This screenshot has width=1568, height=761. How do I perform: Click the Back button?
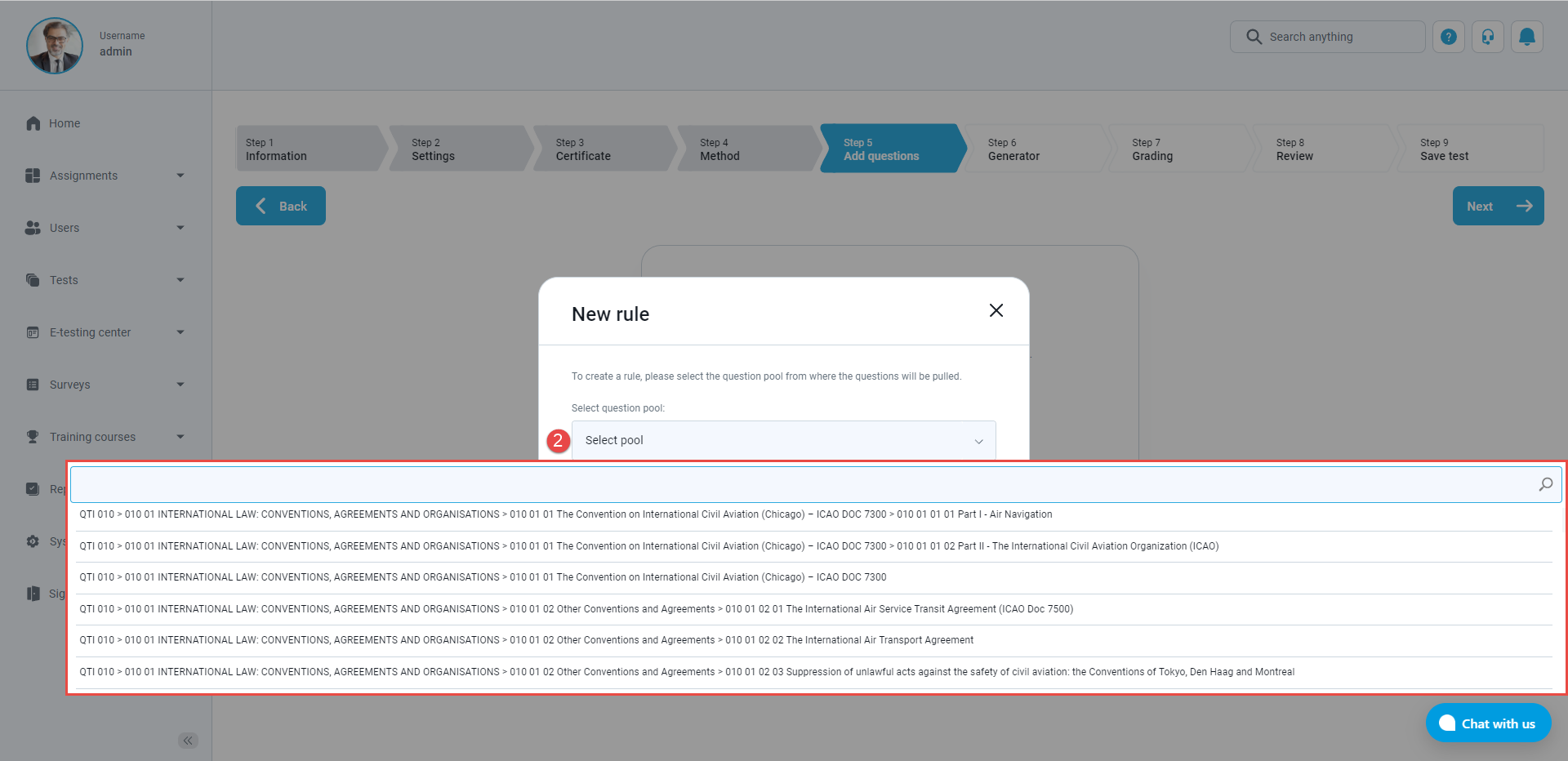point(281,206)
